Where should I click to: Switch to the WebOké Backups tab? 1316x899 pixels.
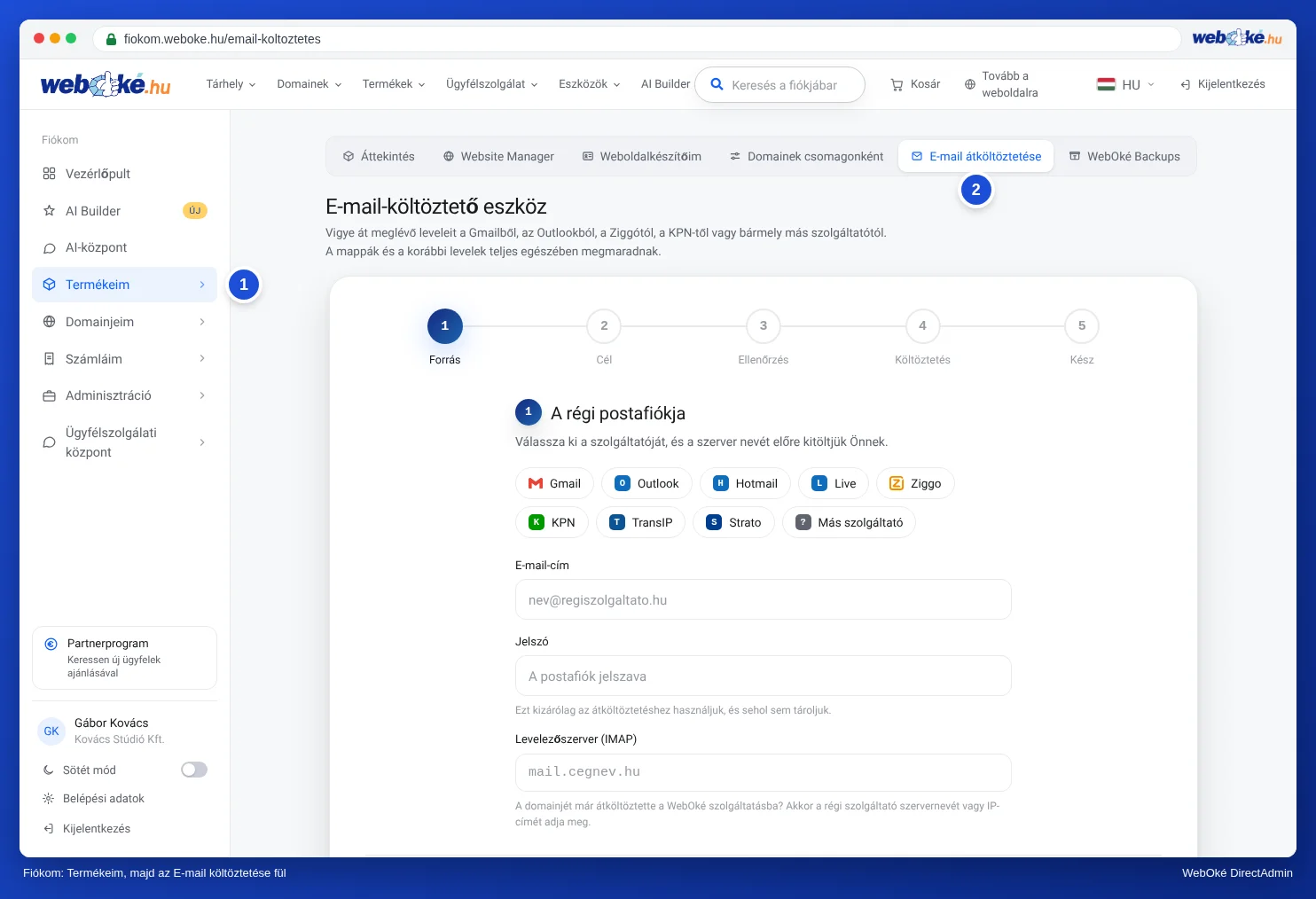(1124, 156)
